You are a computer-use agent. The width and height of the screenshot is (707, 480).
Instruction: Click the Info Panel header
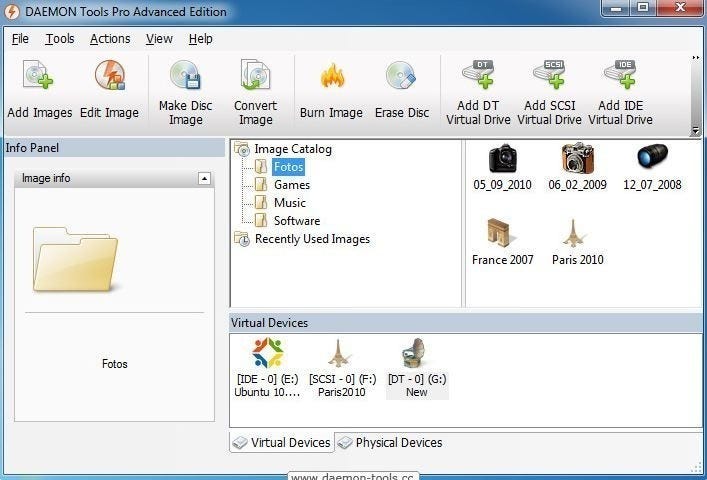click(114, 148)
